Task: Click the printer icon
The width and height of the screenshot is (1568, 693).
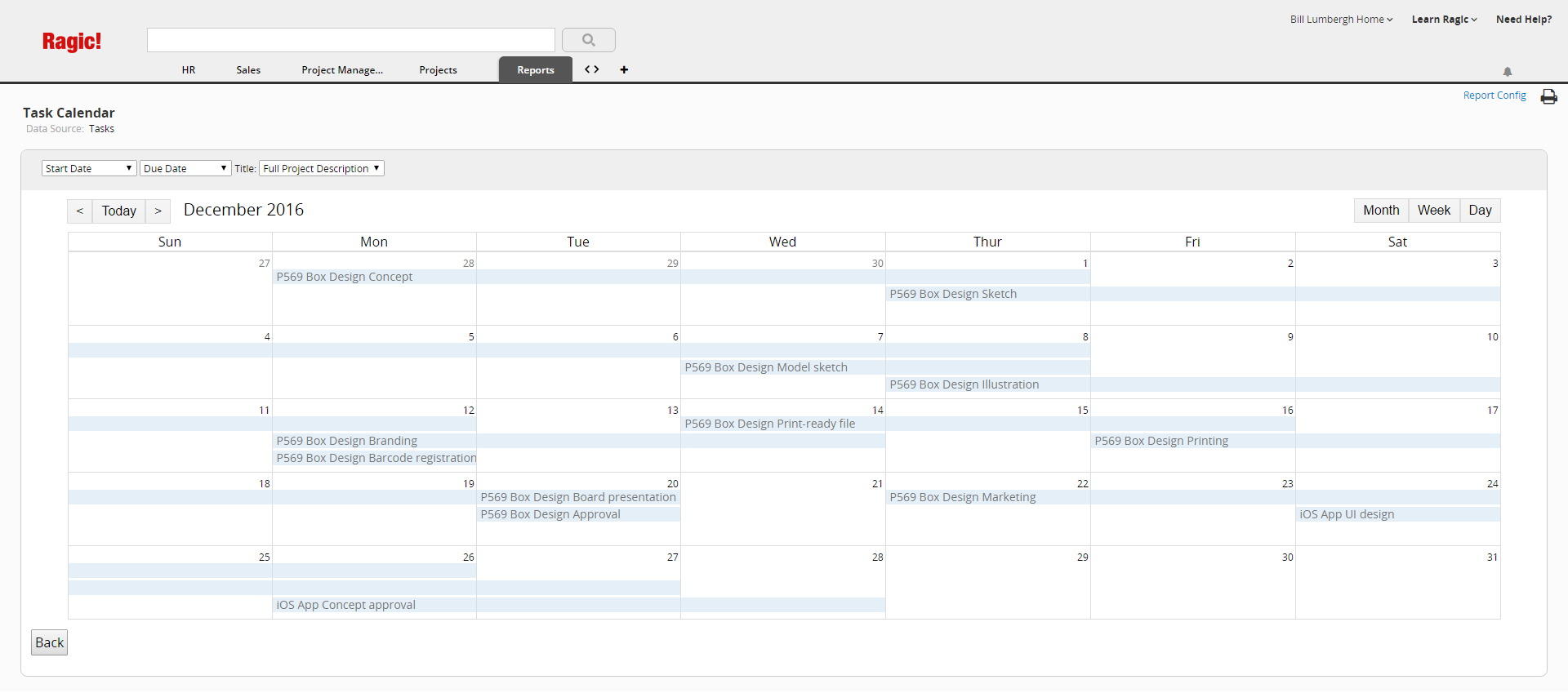Action: point(1548,96)
